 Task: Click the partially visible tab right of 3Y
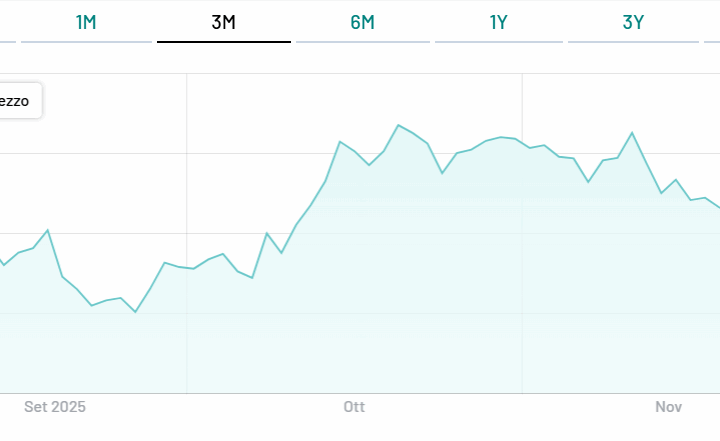point(713,22)
